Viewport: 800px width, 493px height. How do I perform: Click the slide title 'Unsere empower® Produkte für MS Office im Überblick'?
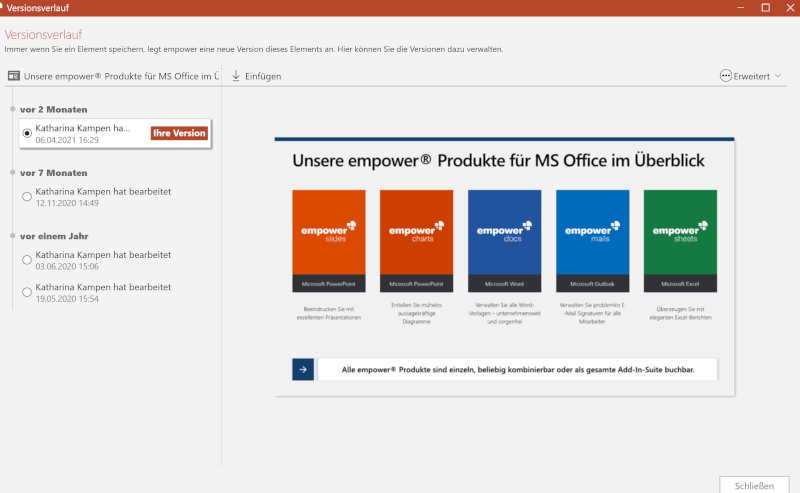click(498, 161)
